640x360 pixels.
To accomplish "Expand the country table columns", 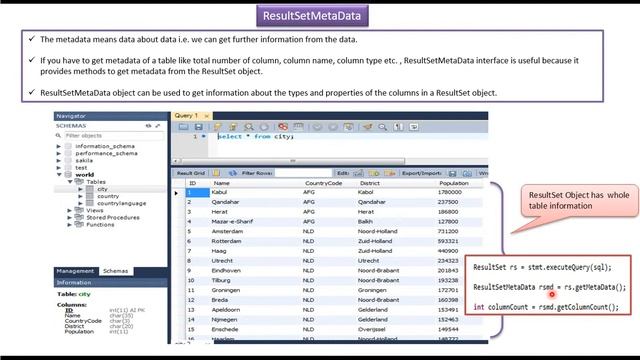I will click(x=80, y=196).
